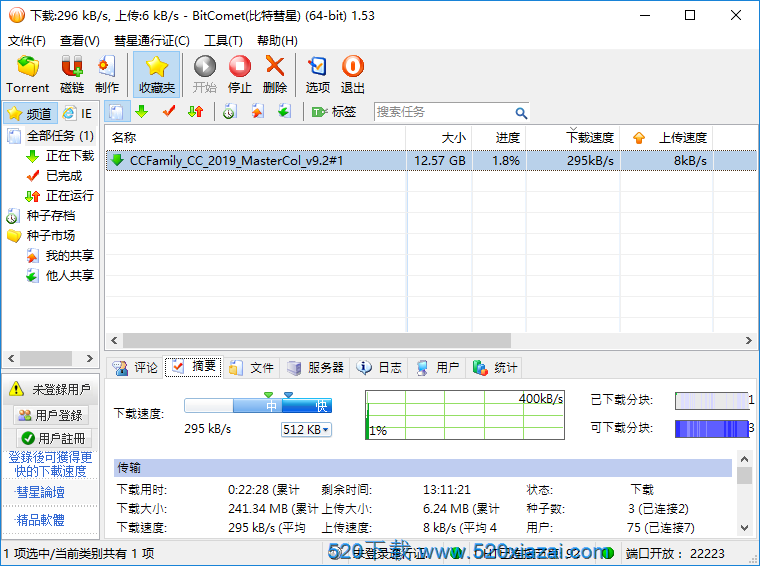The width and height of the screenshot is (760, 566).
Task: Click the 已下载分块 pieces bar
Action: point(712,400)
